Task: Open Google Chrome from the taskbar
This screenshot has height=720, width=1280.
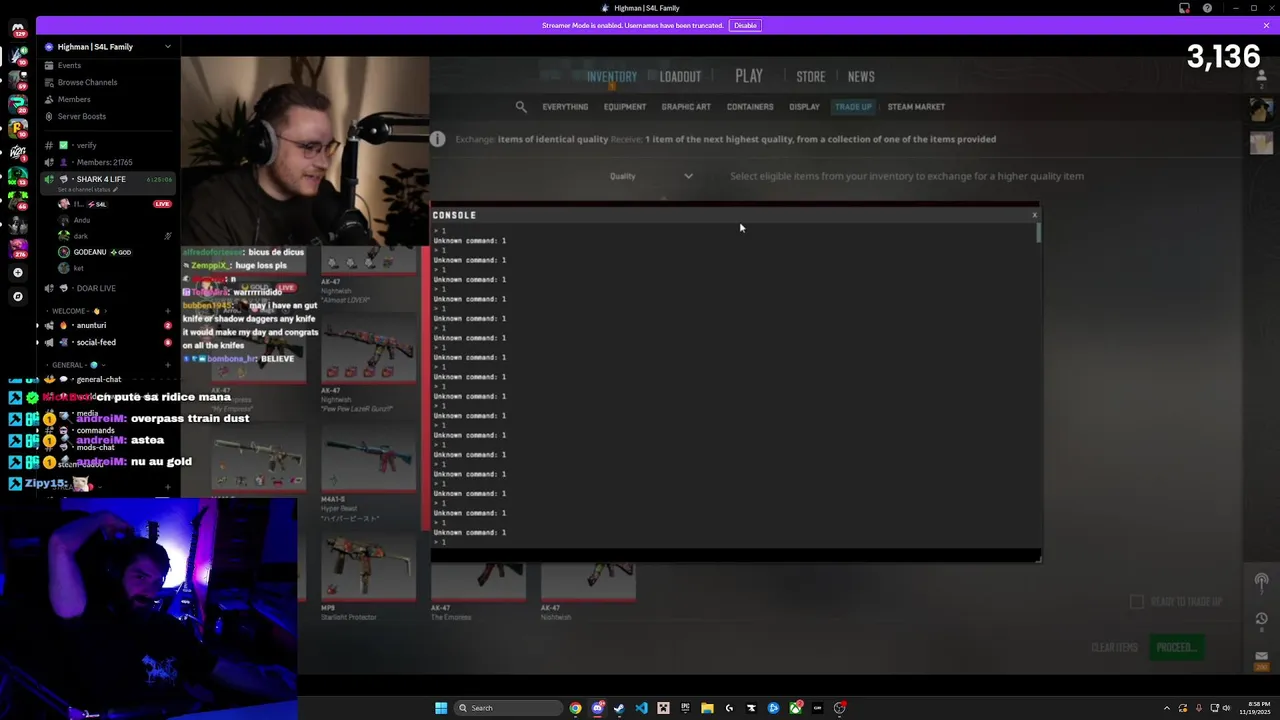Action: coord(576,708)
